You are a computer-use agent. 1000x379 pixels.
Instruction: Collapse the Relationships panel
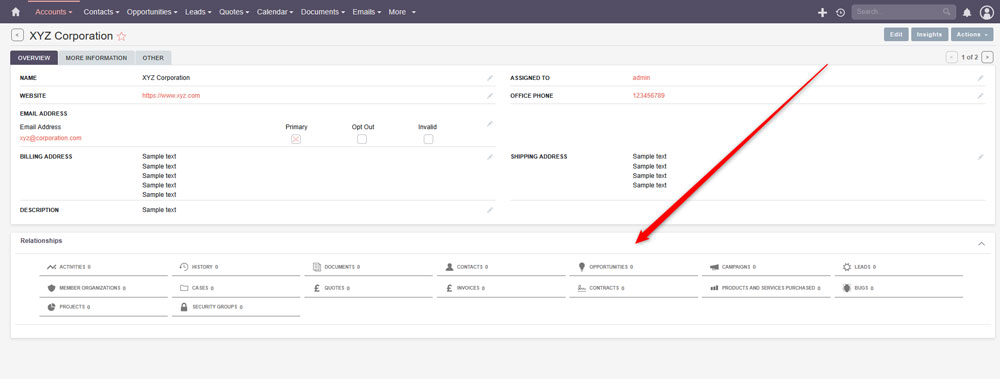[982, 244]
